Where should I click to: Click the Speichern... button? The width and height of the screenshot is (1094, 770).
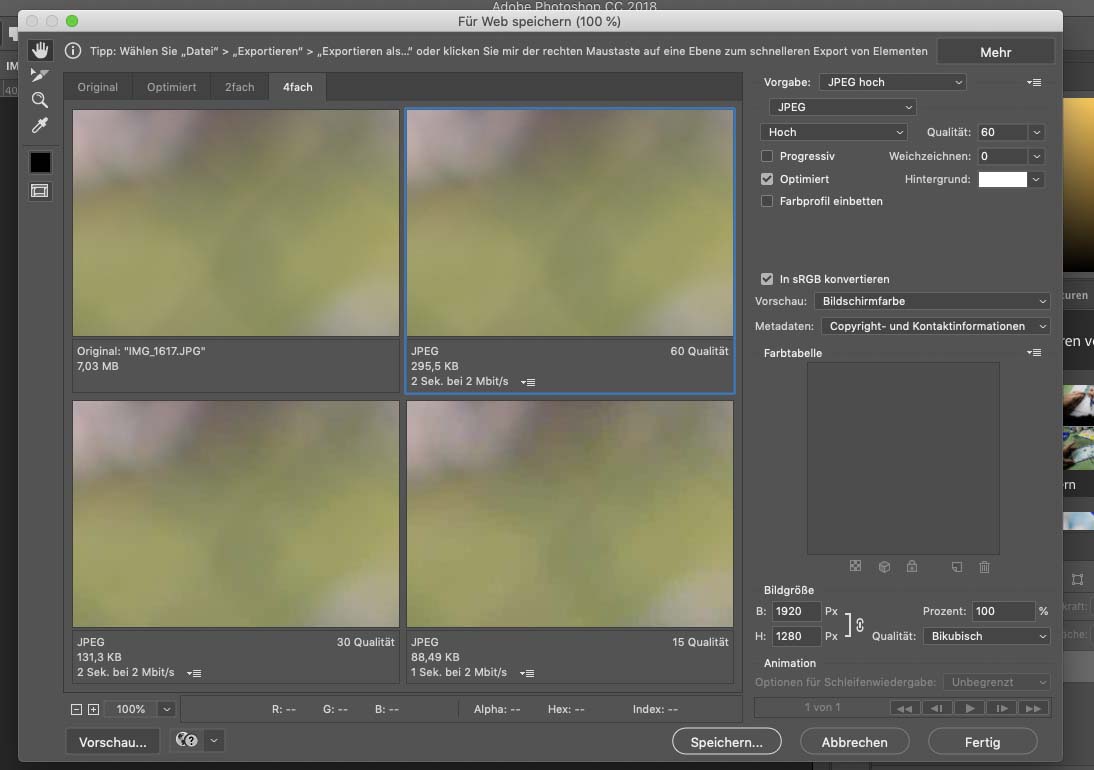point(726,742)
